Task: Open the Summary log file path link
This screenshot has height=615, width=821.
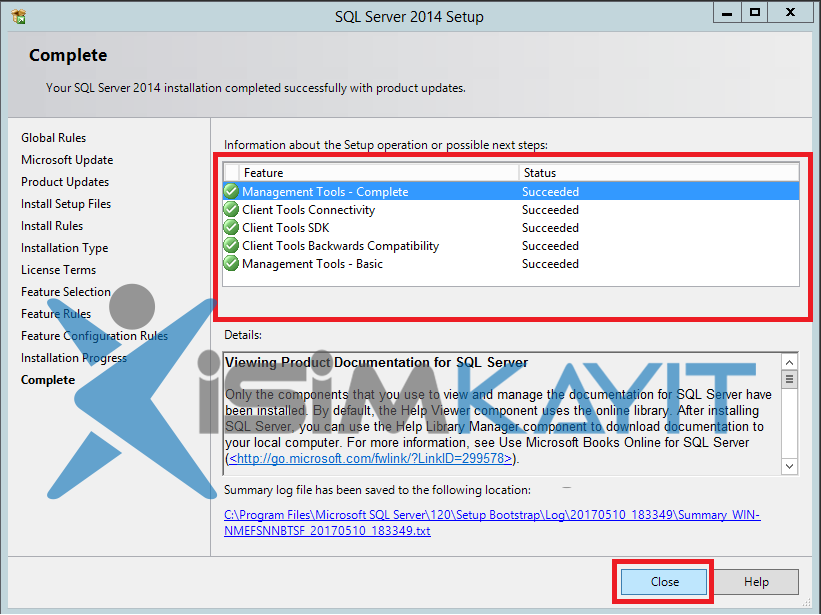Action: click(492, 522)
